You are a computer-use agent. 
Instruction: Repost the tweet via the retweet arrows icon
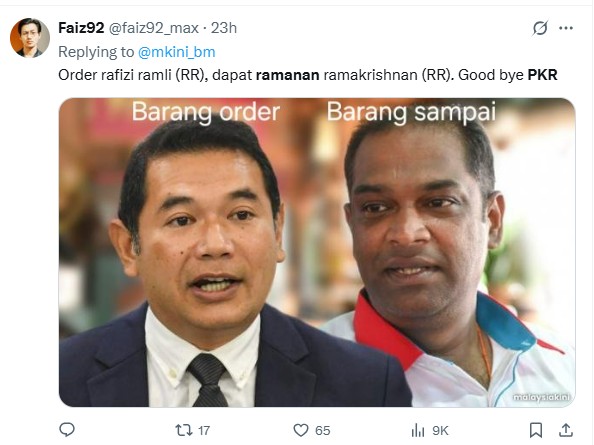pos(184,430)
